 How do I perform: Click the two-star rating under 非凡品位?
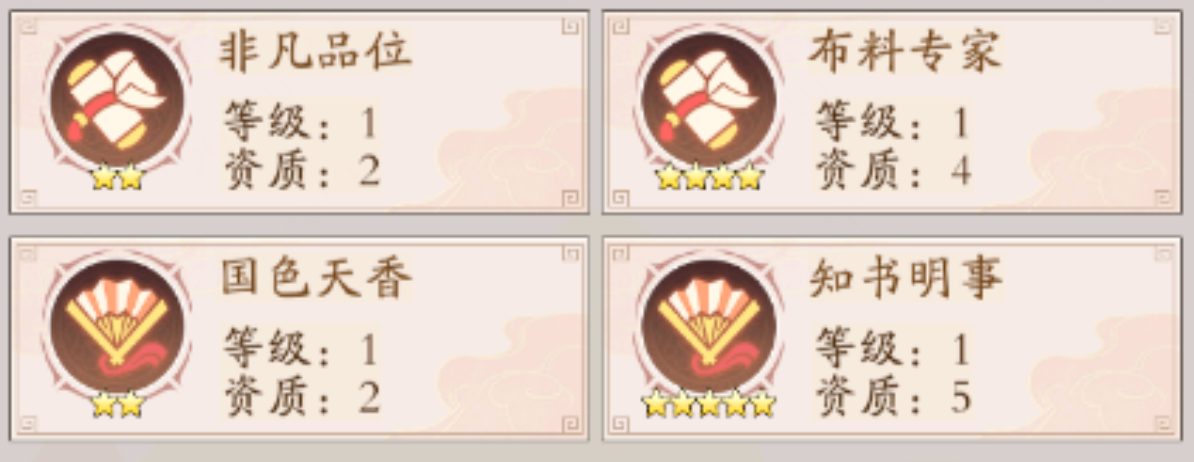click(117, 177)
